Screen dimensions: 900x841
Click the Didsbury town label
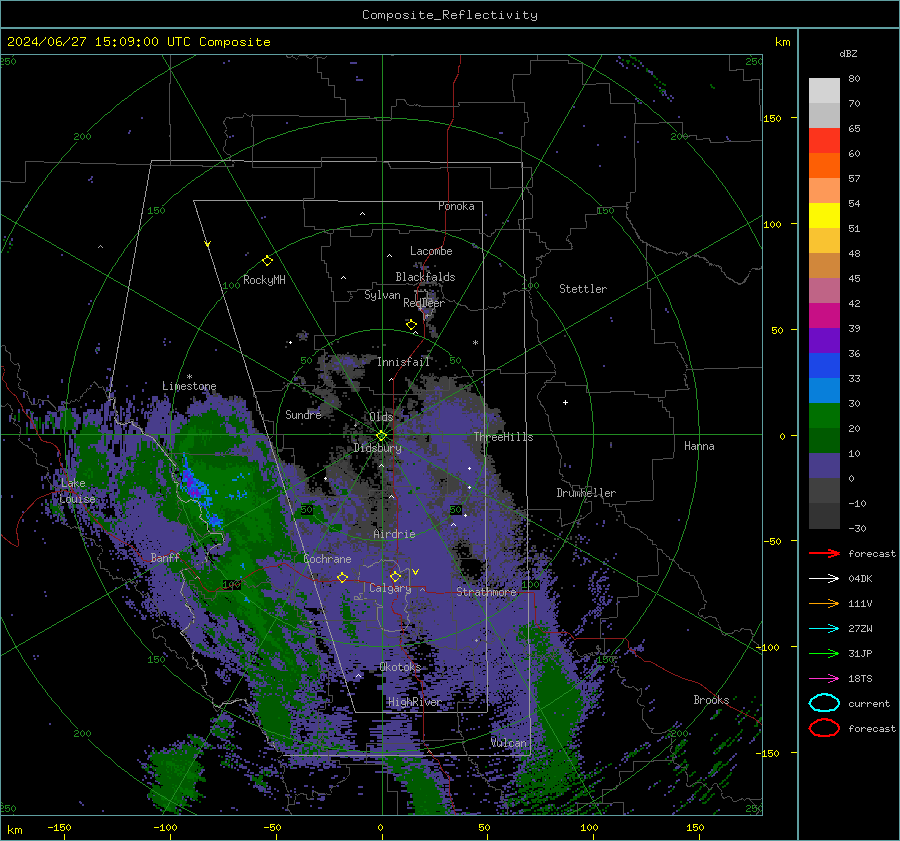[378, 448]
